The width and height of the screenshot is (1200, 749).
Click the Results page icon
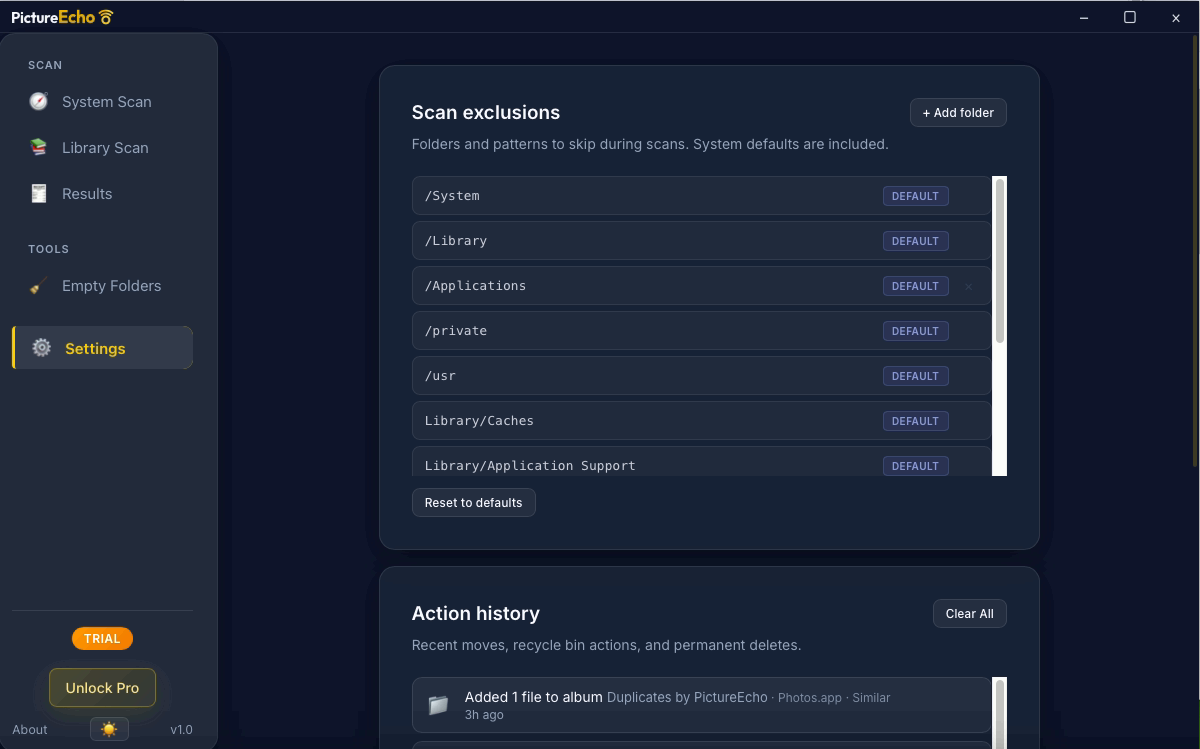coord(39,193)
